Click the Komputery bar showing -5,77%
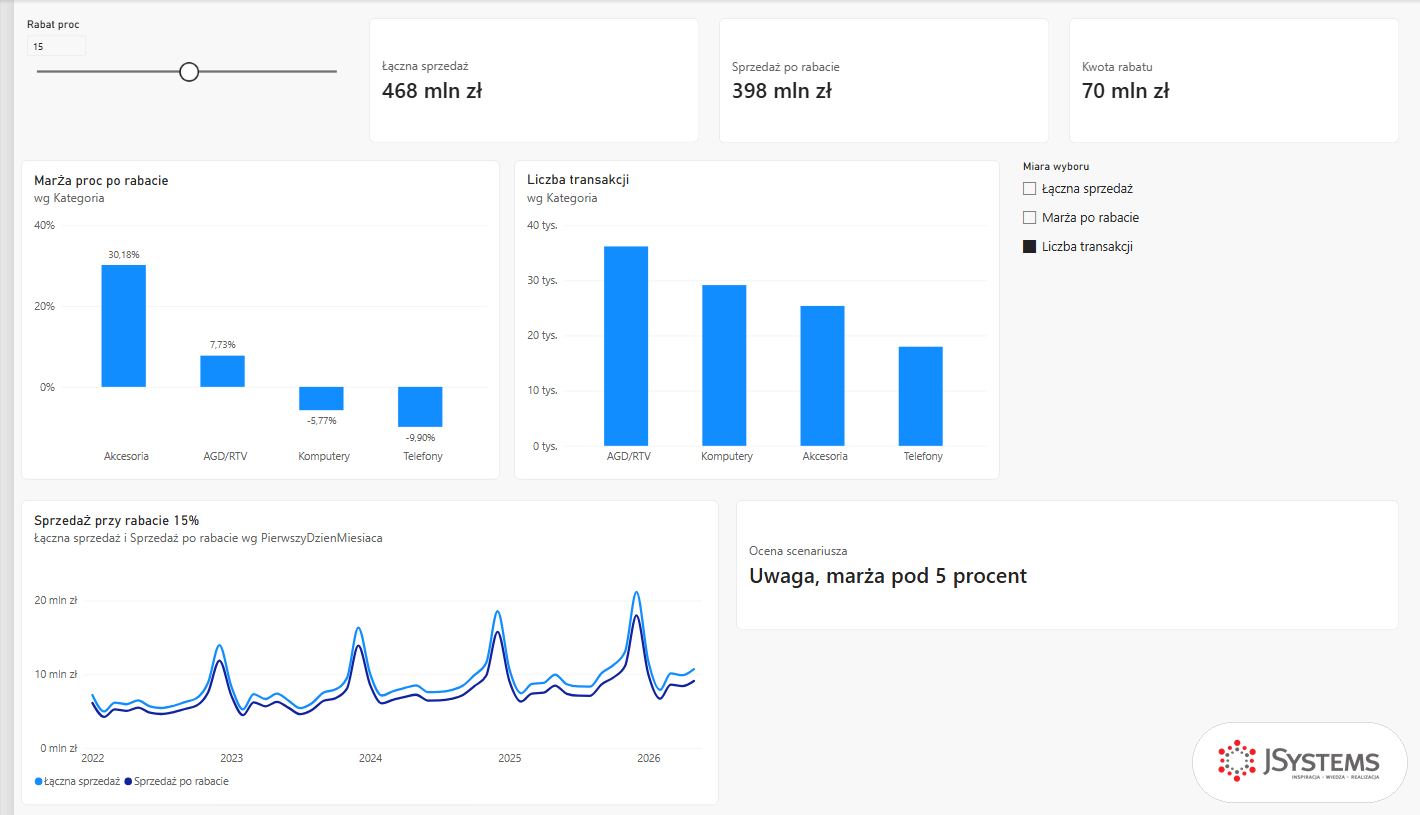 [321, 398]
